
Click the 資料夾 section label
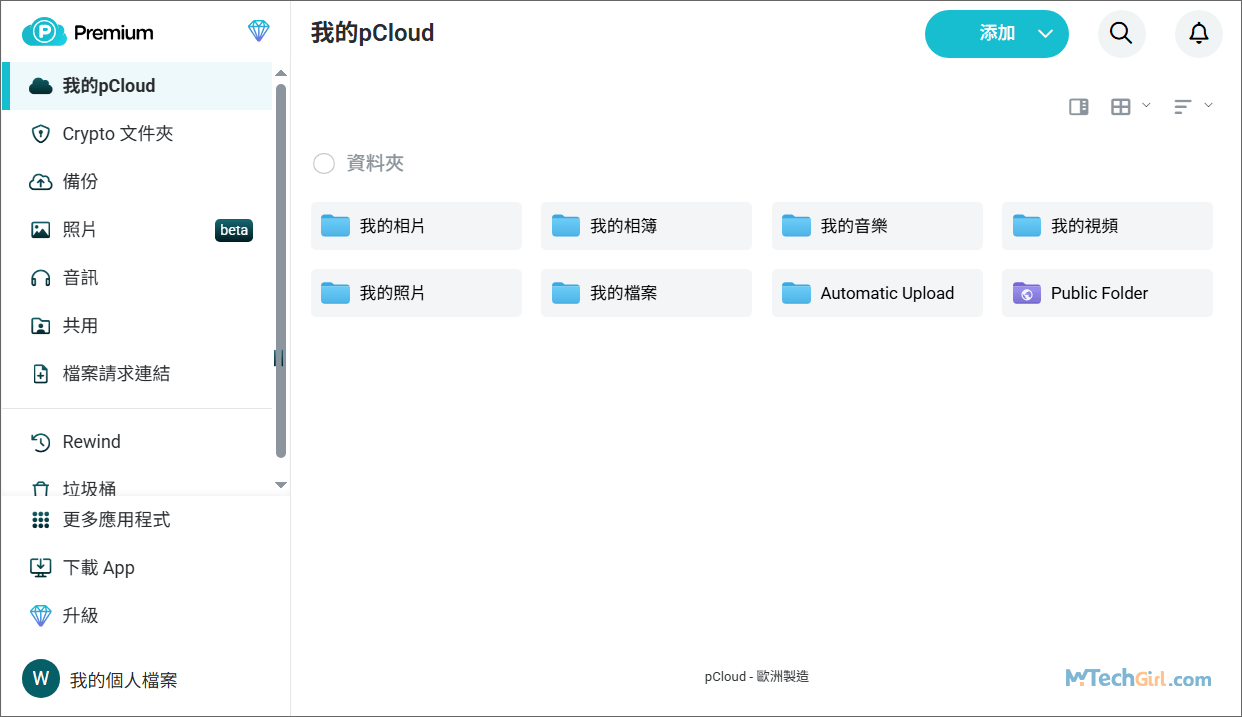[375, 163]
